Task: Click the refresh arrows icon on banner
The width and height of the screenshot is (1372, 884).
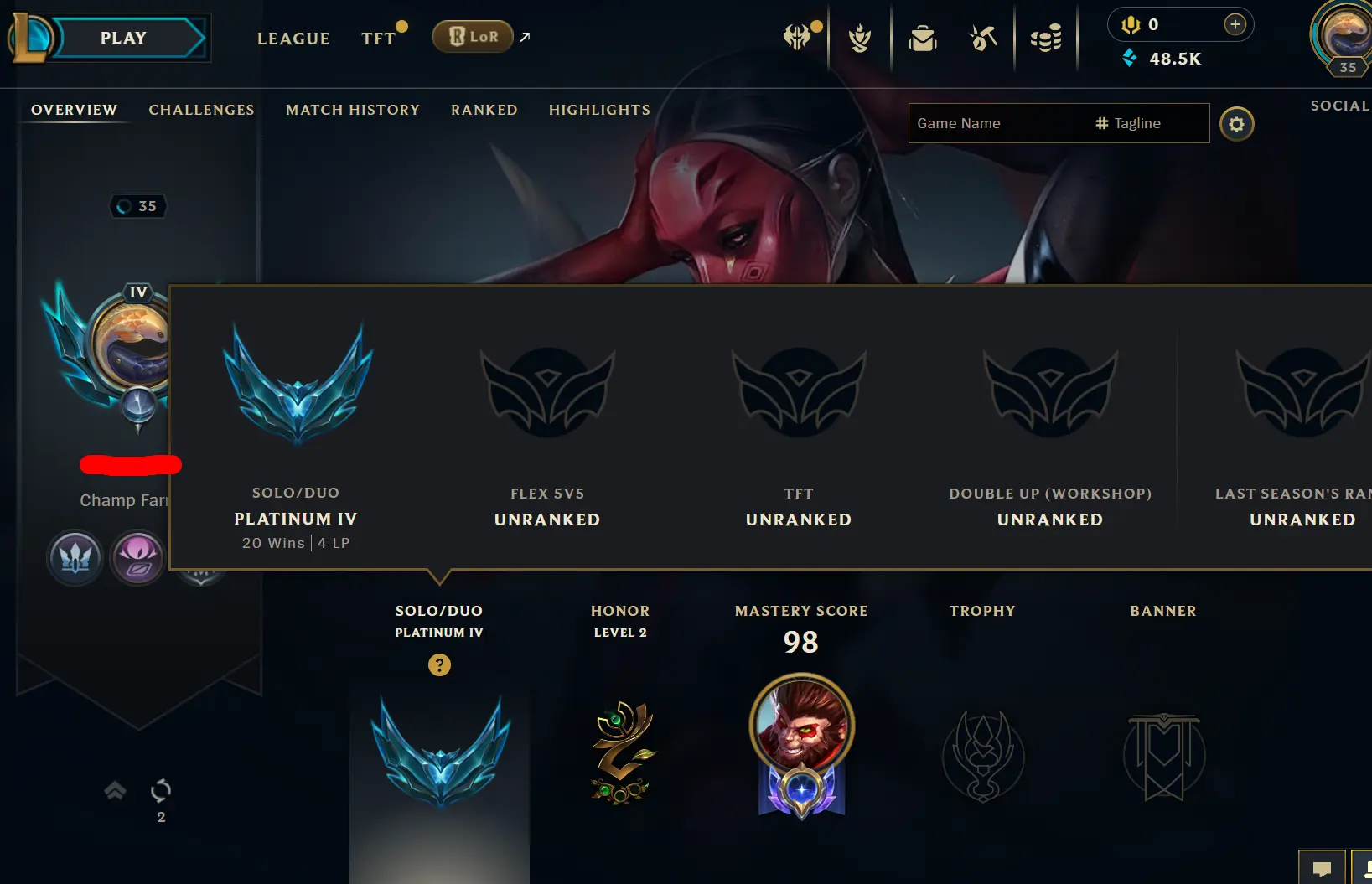Action: [161, 790]
